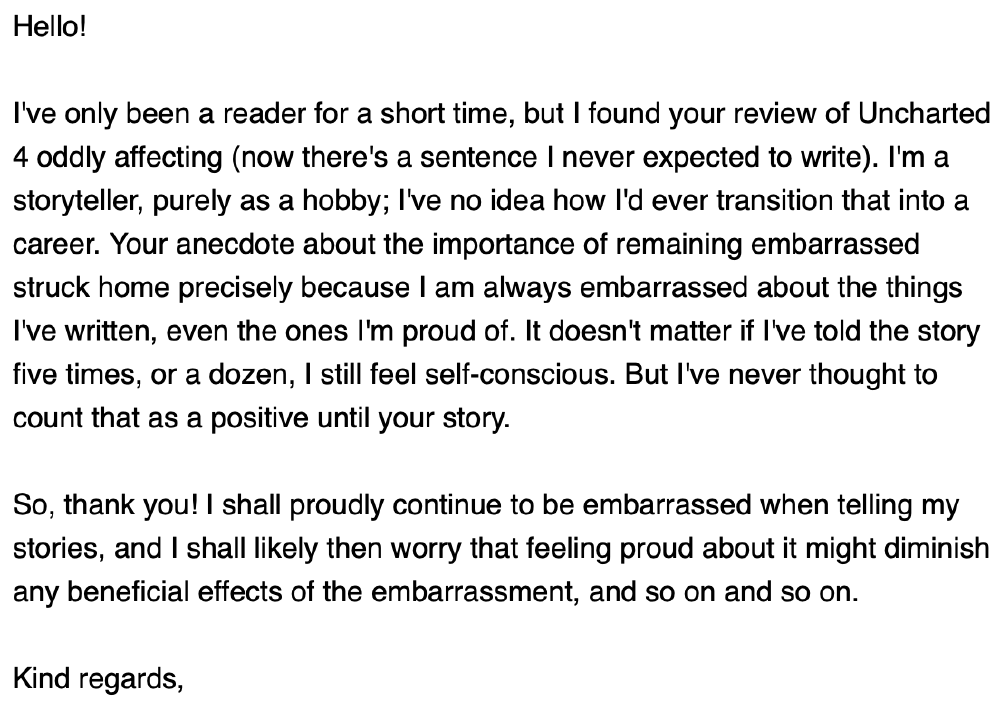Click the "Kind regards," sign-off
The width and height of the screenshot is (1000, 710).
pyautogui.click(x=98, y=679)
